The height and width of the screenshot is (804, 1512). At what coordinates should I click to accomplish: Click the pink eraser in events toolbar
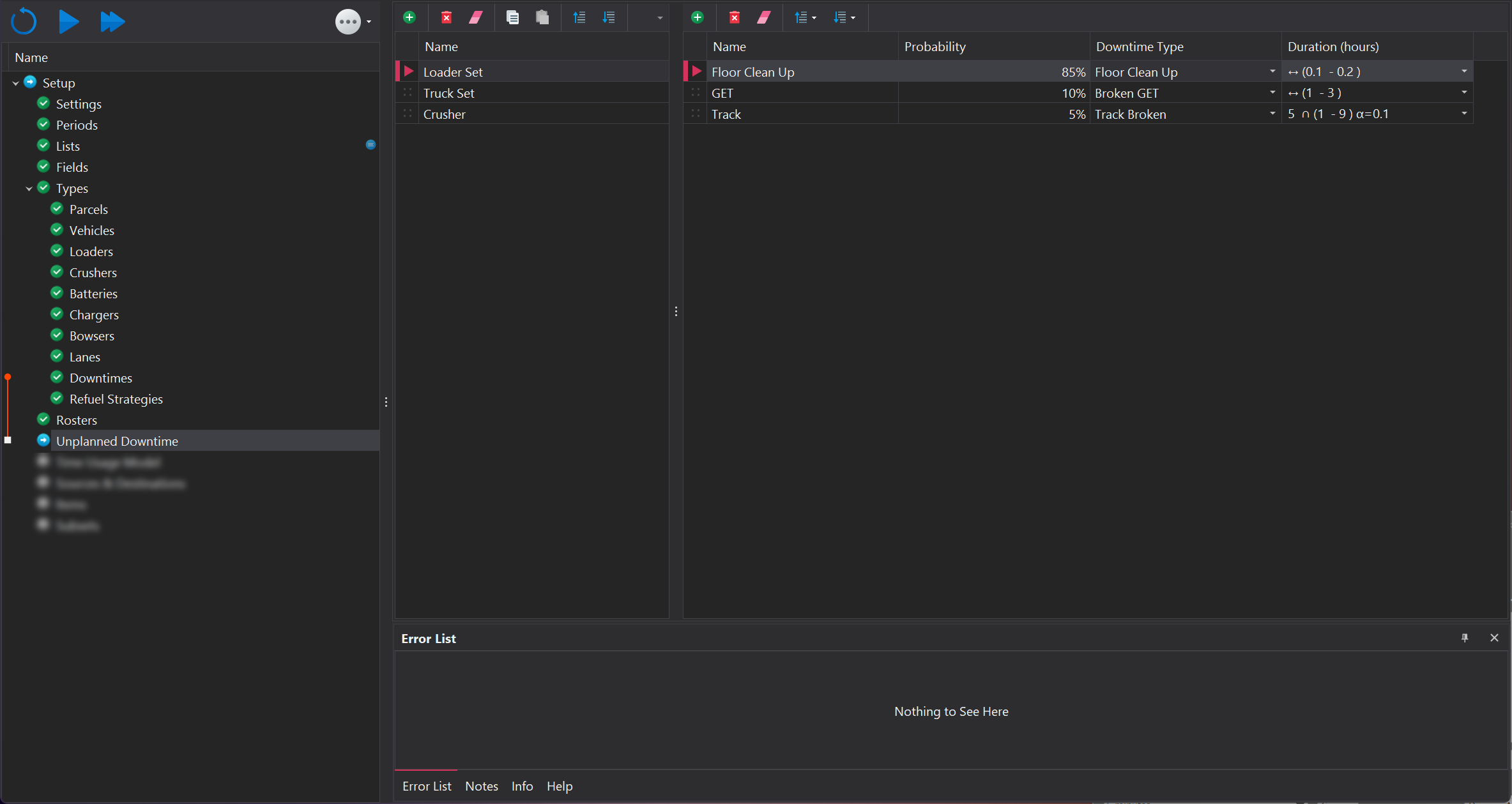tap(764, 17)
